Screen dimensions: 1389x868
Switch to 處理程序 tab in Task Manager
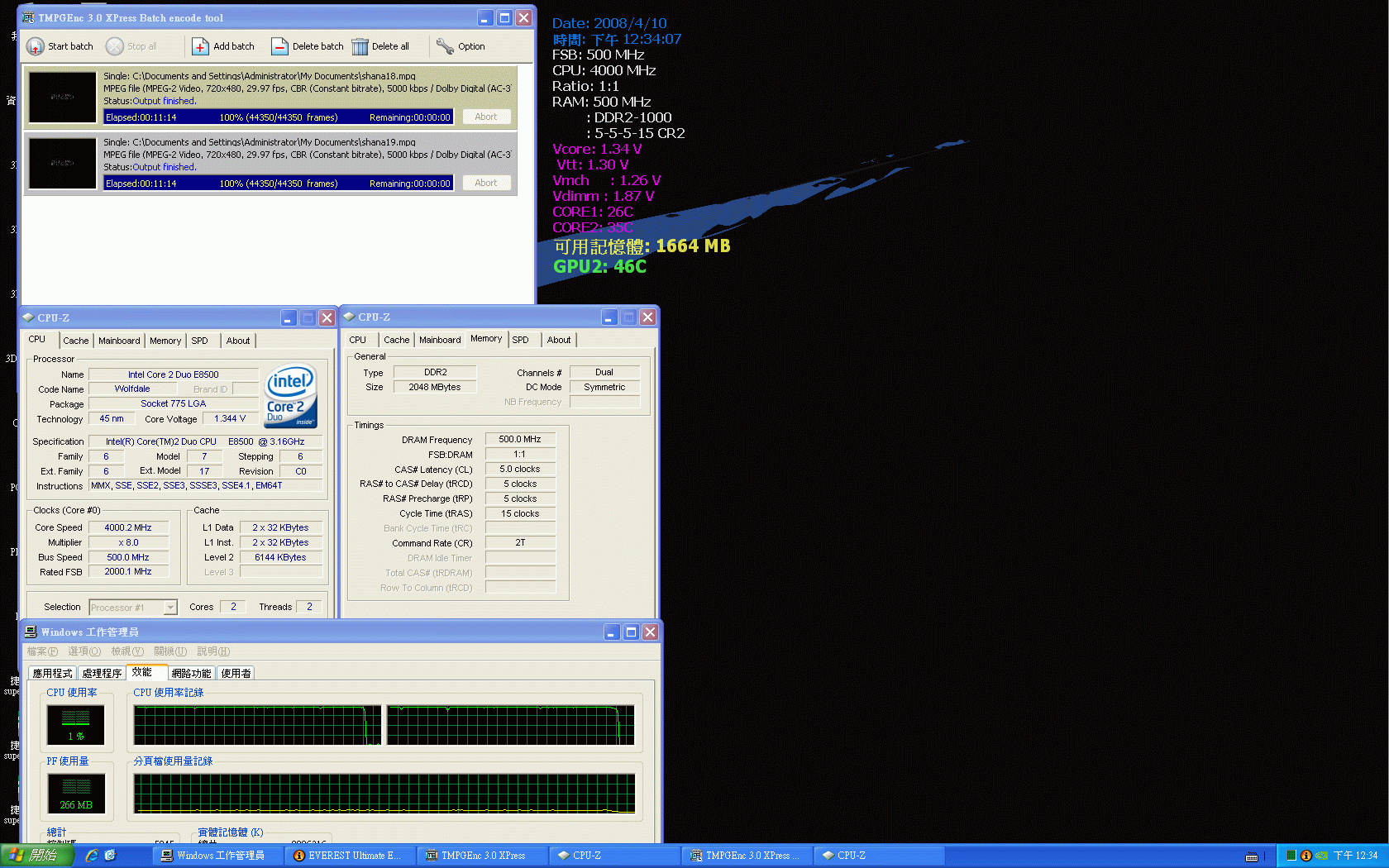(102, 674)
